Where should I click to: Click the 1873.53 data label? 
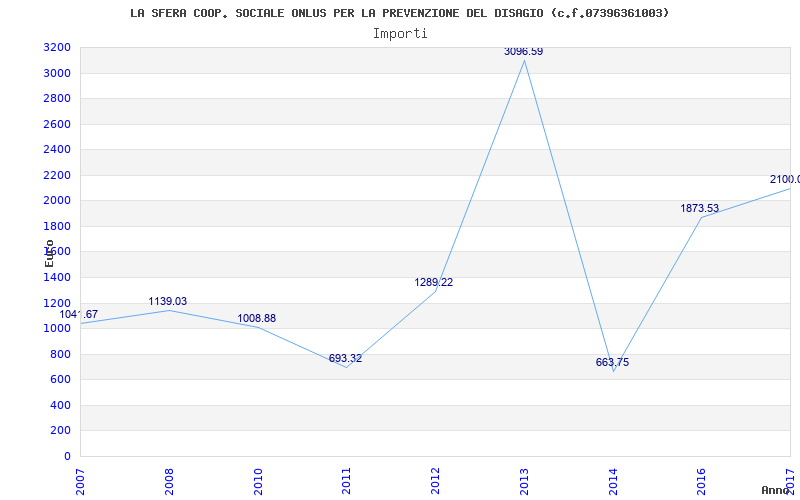coord(699,209)
